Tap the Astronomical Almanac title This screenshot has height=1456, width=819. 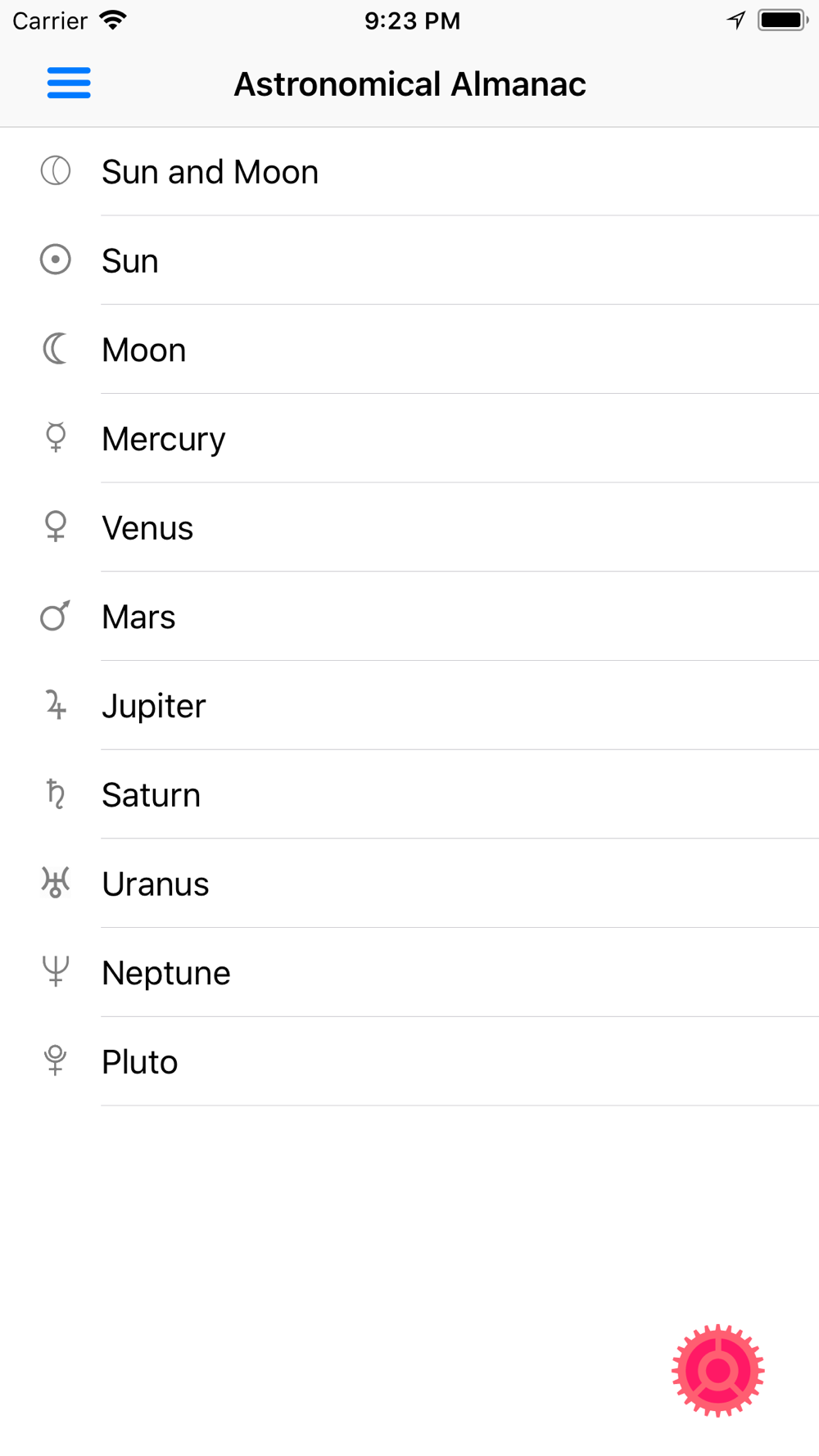tap(409, 84)
